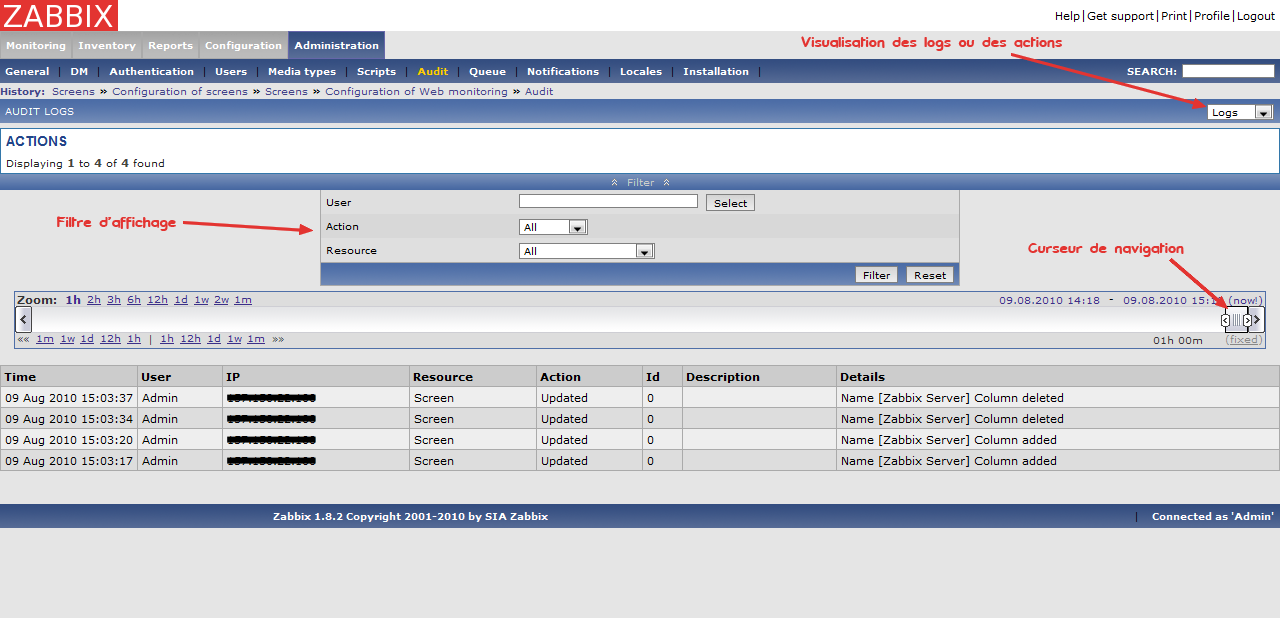Click the ZABBIX logo

59,15
